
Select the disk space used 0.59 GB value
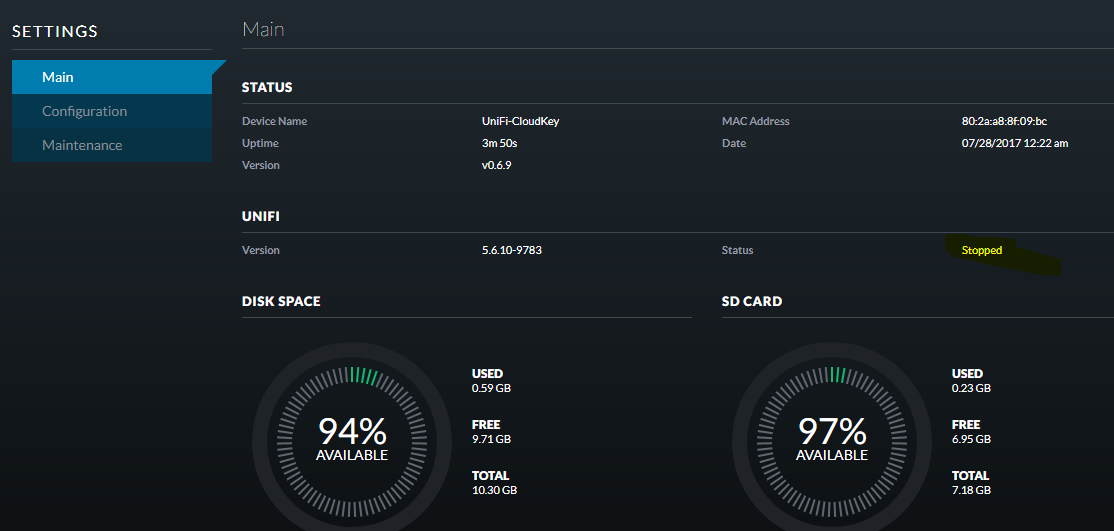[x=491, y=388]
